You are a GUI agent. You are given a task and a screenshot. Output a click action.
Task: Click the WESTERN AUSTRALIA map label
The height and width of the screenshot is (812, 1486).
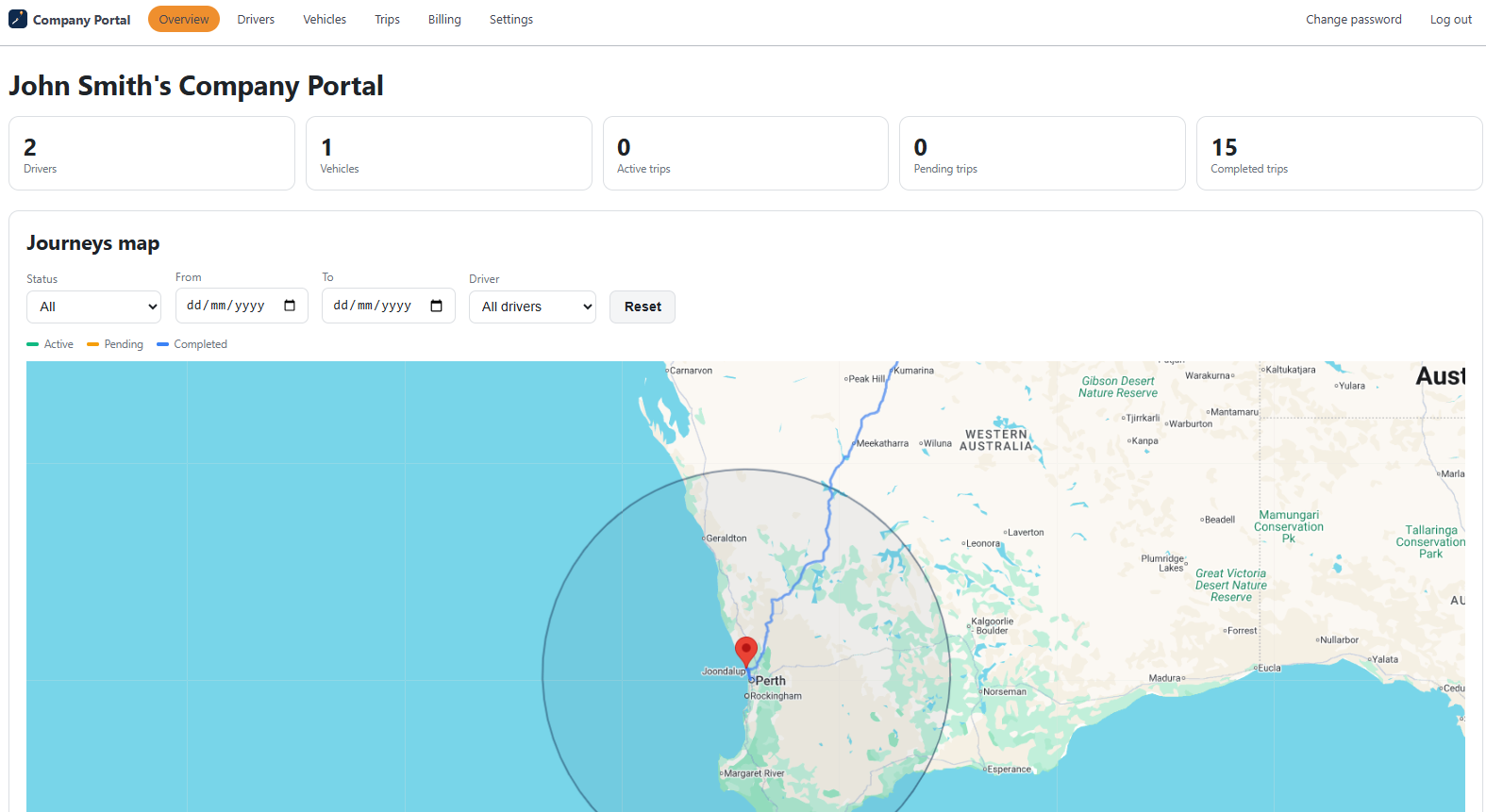click(x=996, y=440)
